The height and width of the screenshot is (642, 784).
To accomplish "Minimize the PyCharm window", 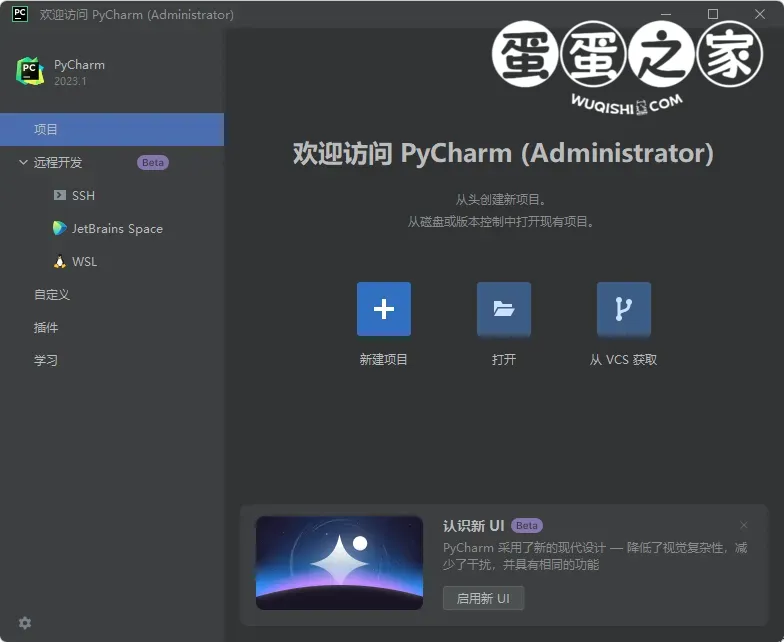I will click(666, 14).
